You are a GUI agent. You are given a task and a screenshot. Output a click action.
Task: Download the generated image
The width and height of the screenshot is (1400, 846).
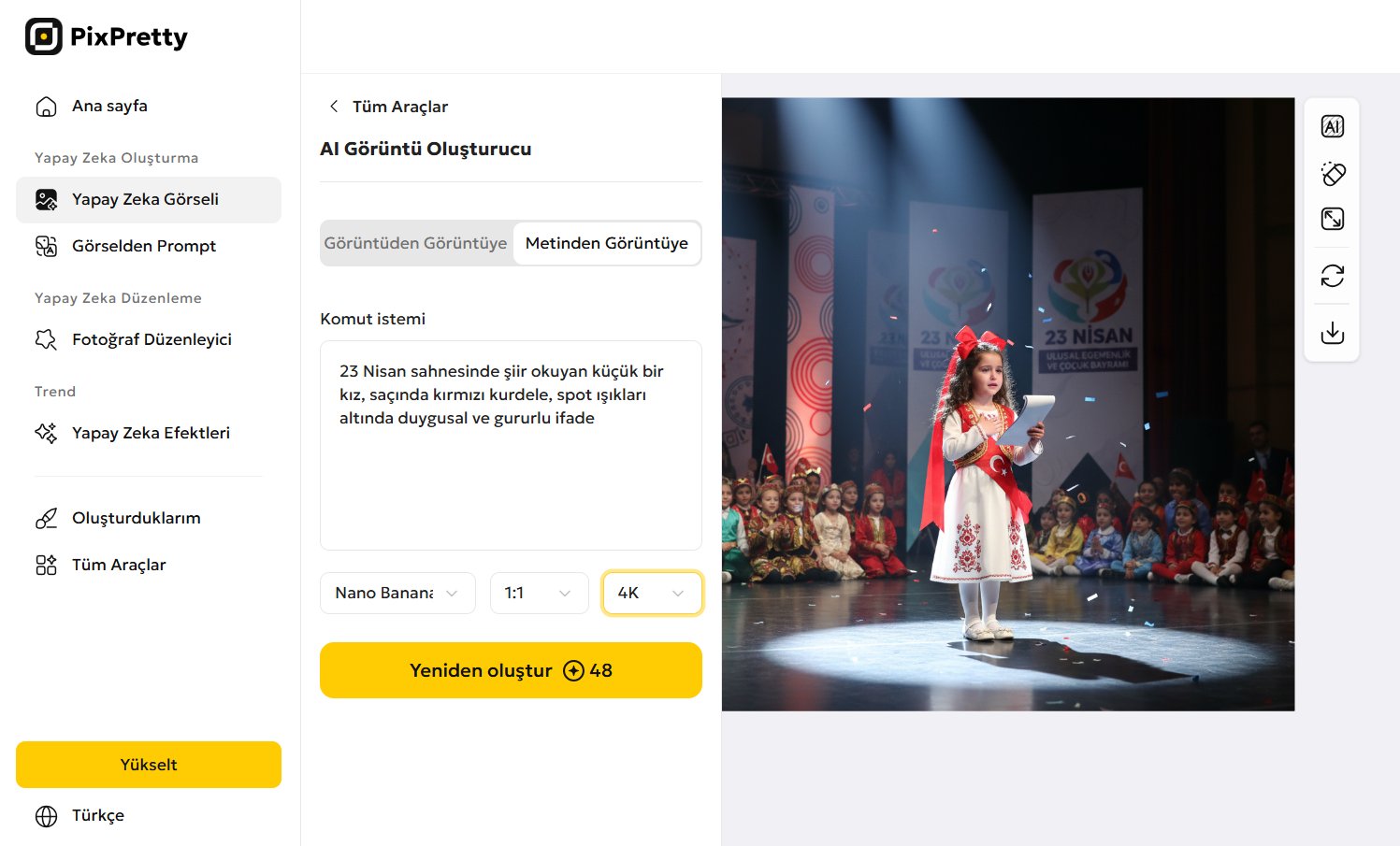click(1332, 333)
